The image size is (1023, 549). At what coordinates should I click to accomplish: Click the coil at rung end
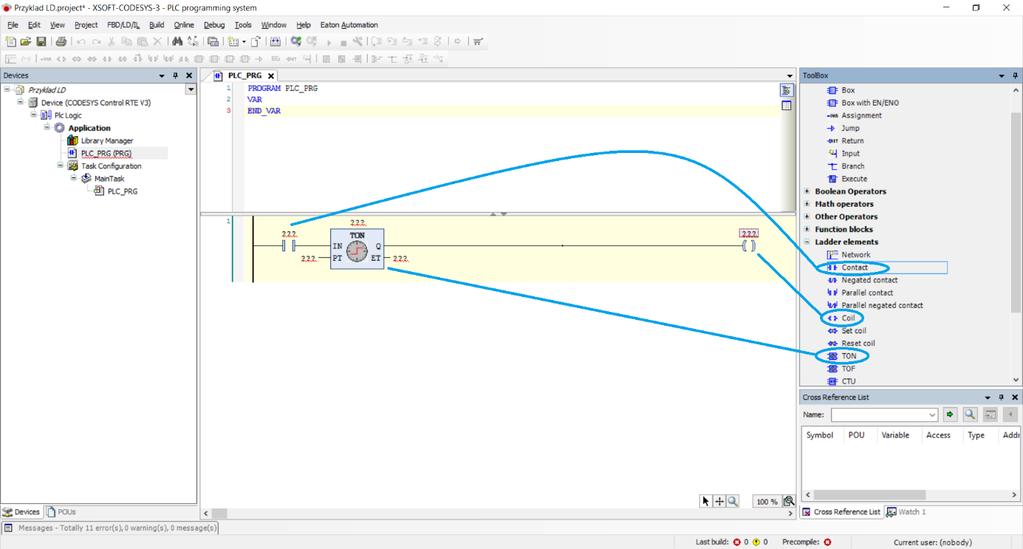pyautogui.click(x=749, y=246)
